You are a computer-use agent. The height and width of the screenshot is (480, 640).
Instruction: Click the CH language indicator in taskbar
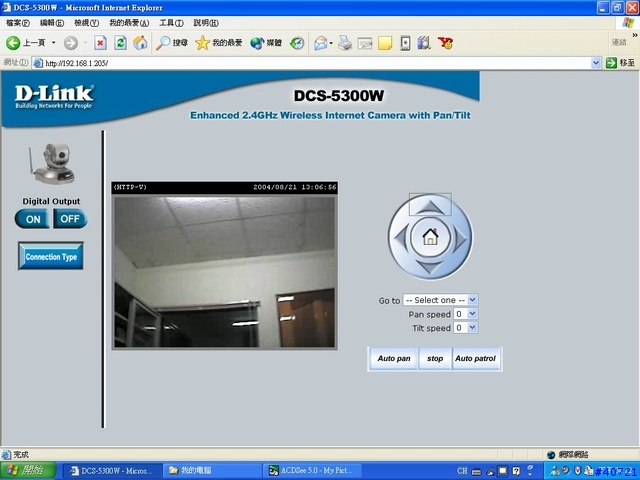[x=462, y=471]
